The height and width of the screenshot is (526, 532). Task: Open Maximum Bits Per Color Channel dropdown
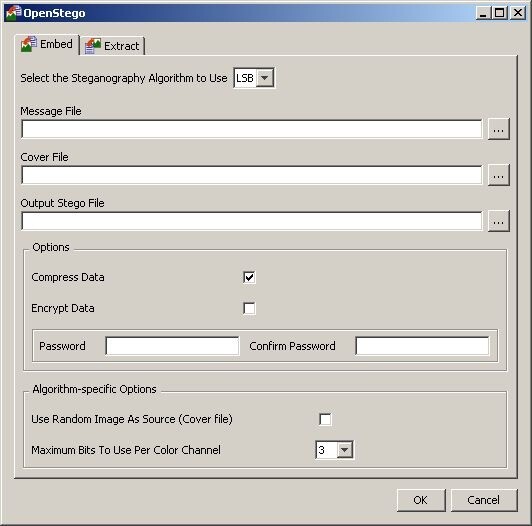334,450
